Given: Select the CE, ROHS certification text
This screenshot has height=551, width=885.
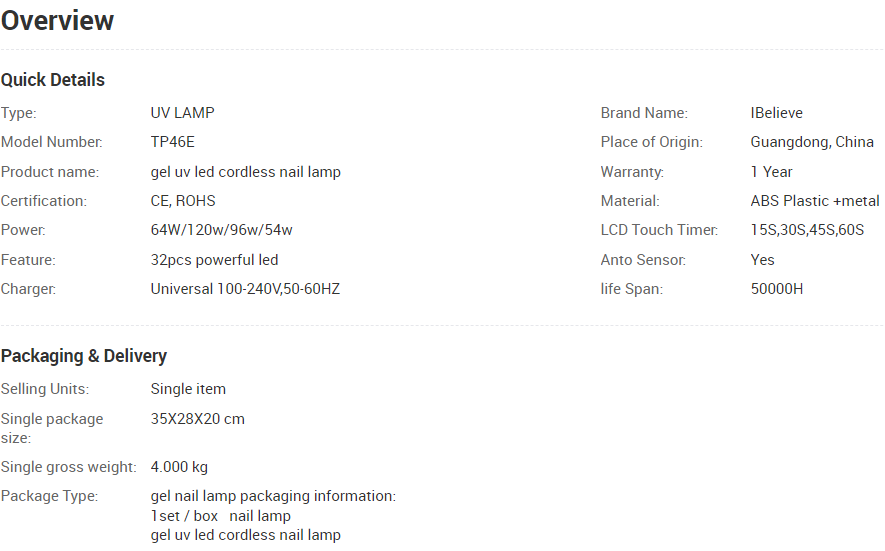Looking at the screenshot, I should coord(183,201).
